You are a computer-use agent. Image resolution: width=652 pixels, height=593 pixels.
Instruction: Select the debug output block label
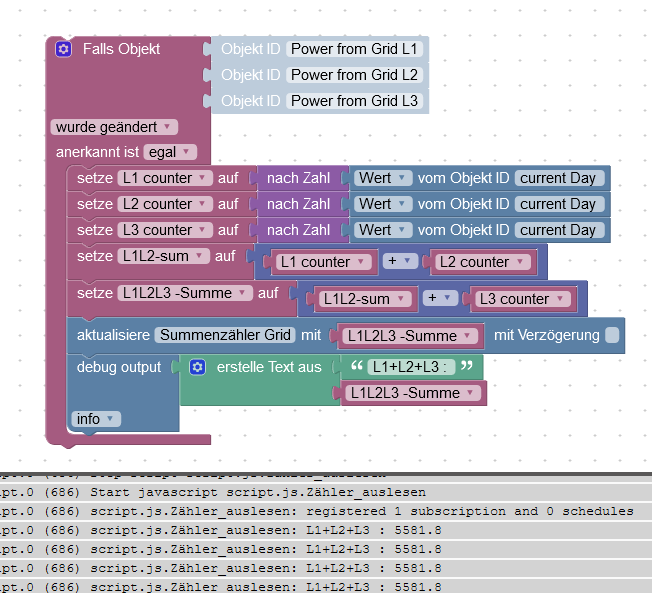[119, 367]
